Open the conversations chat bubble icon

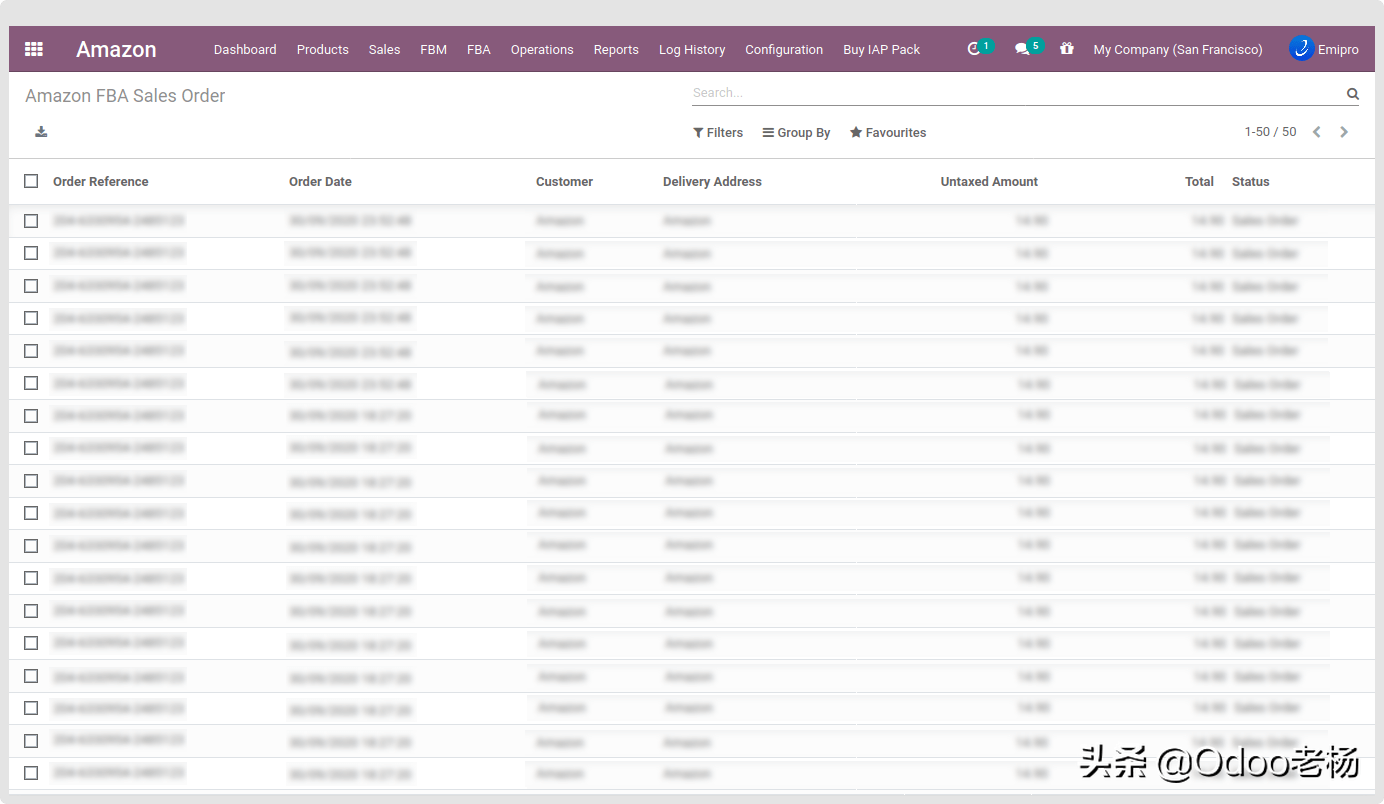pos(1022,49)
